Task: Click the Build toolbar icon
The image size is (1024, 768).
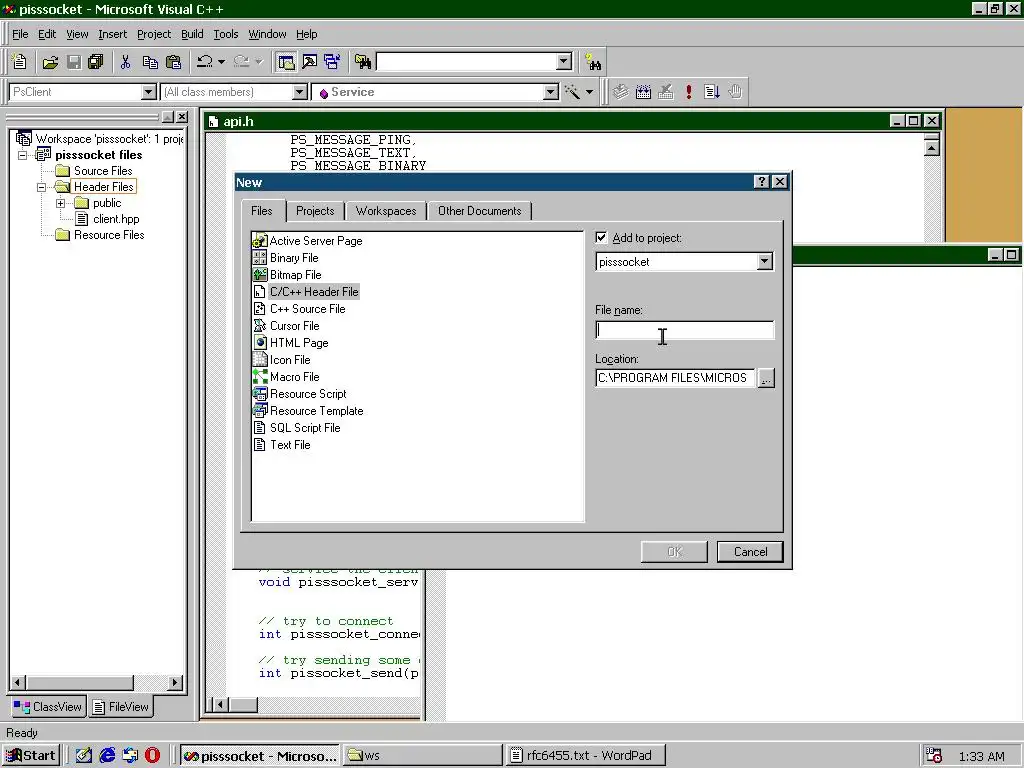Action: (x=643, y=92)
